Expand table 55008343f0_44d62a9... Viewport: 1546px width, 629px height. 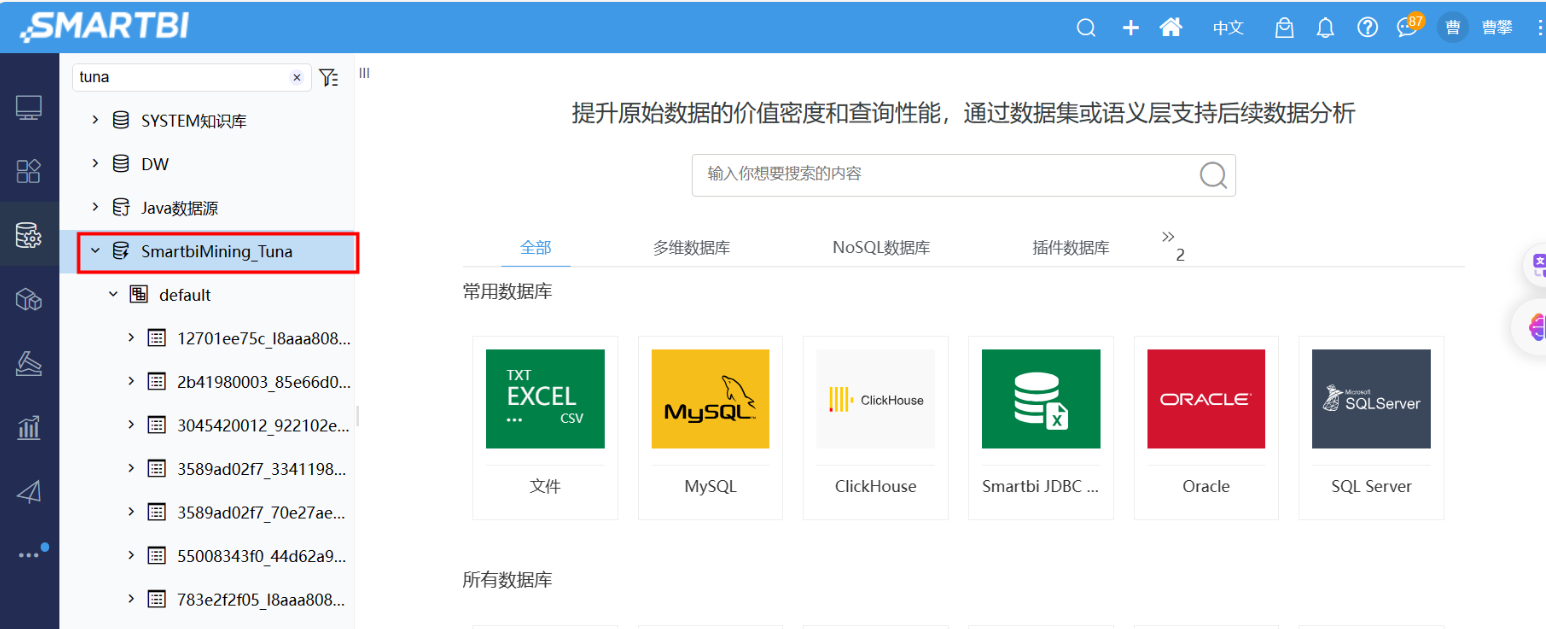point(131,555)
